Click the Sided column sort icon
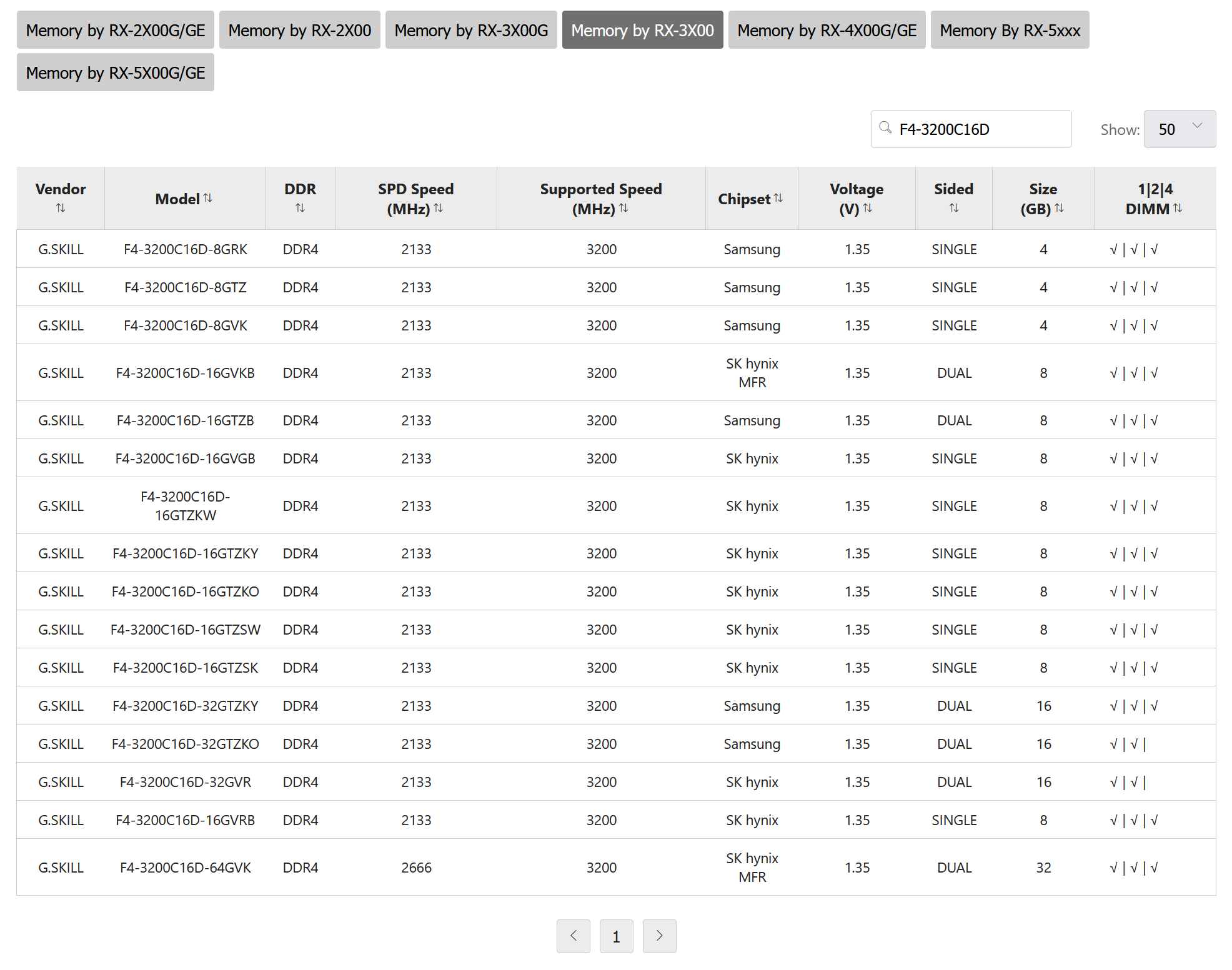 pyautogui.click(x=954, y=208)
